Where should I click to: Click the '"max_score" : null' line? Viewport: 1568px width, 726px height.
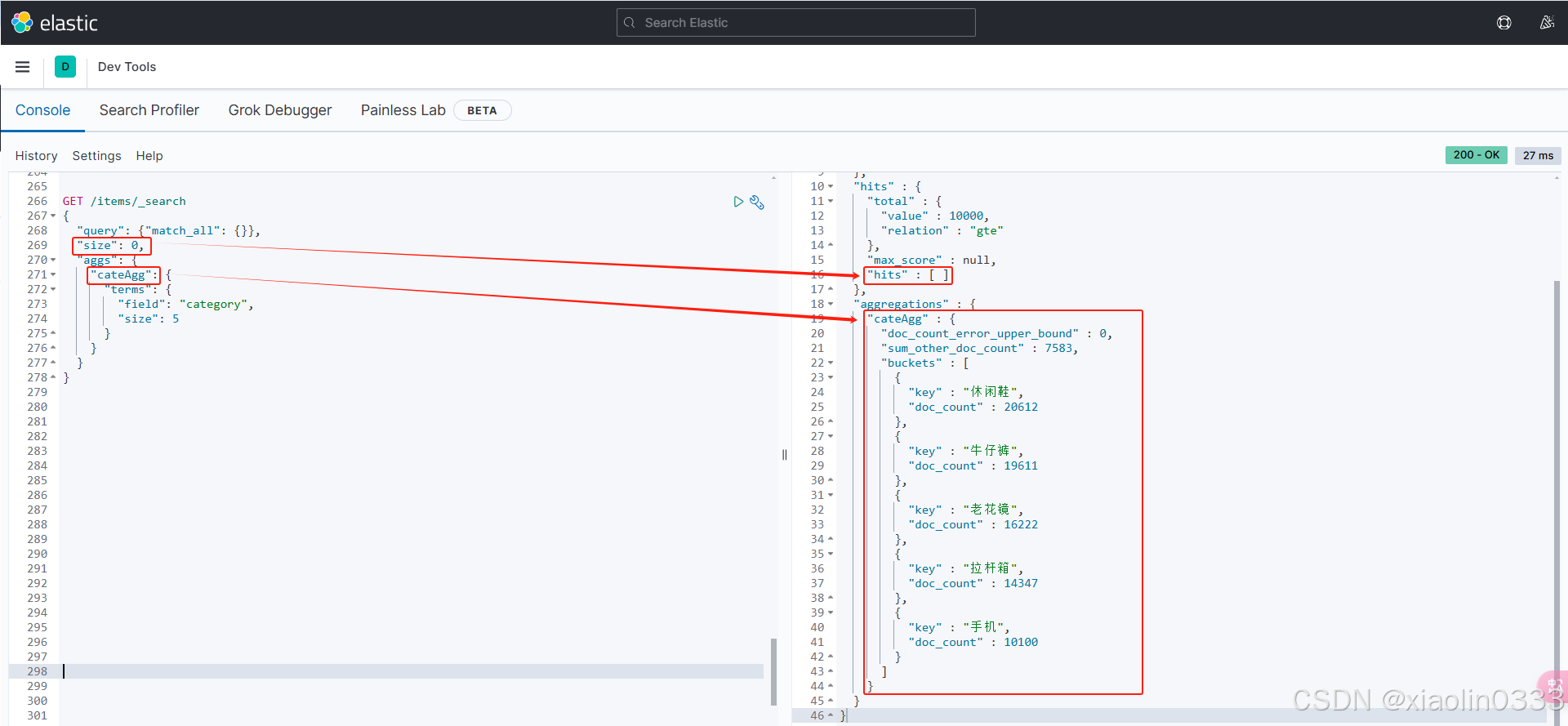[x=932, y=261]
